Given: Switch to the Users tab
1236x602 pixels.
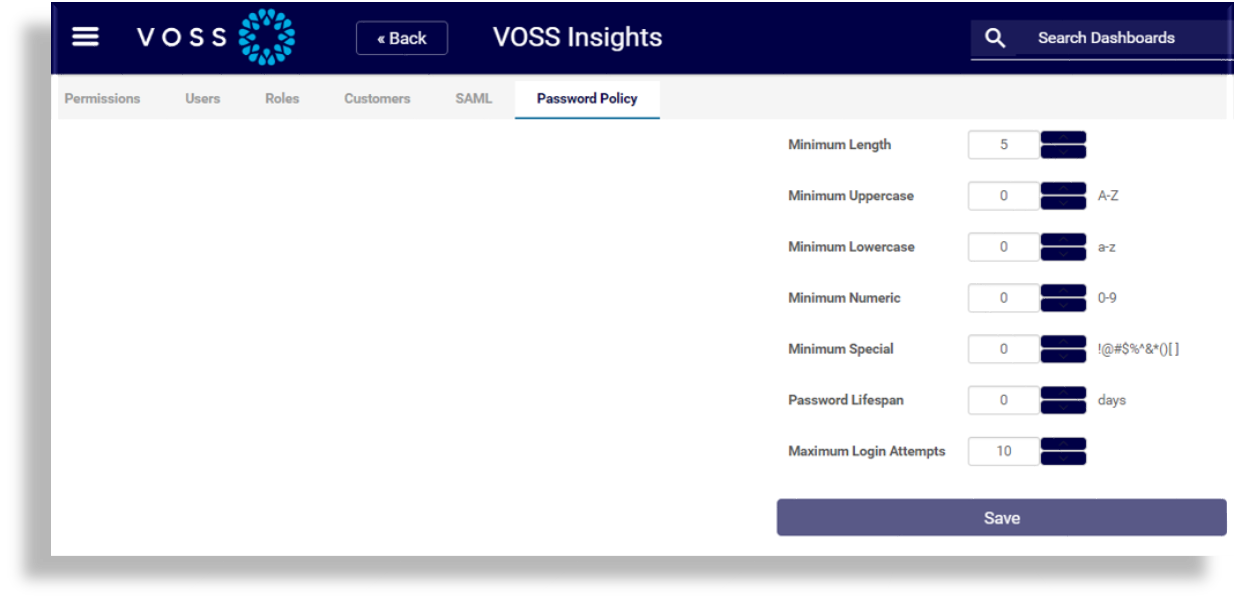Looking at the screenshot, I should [x=202, y=98].
